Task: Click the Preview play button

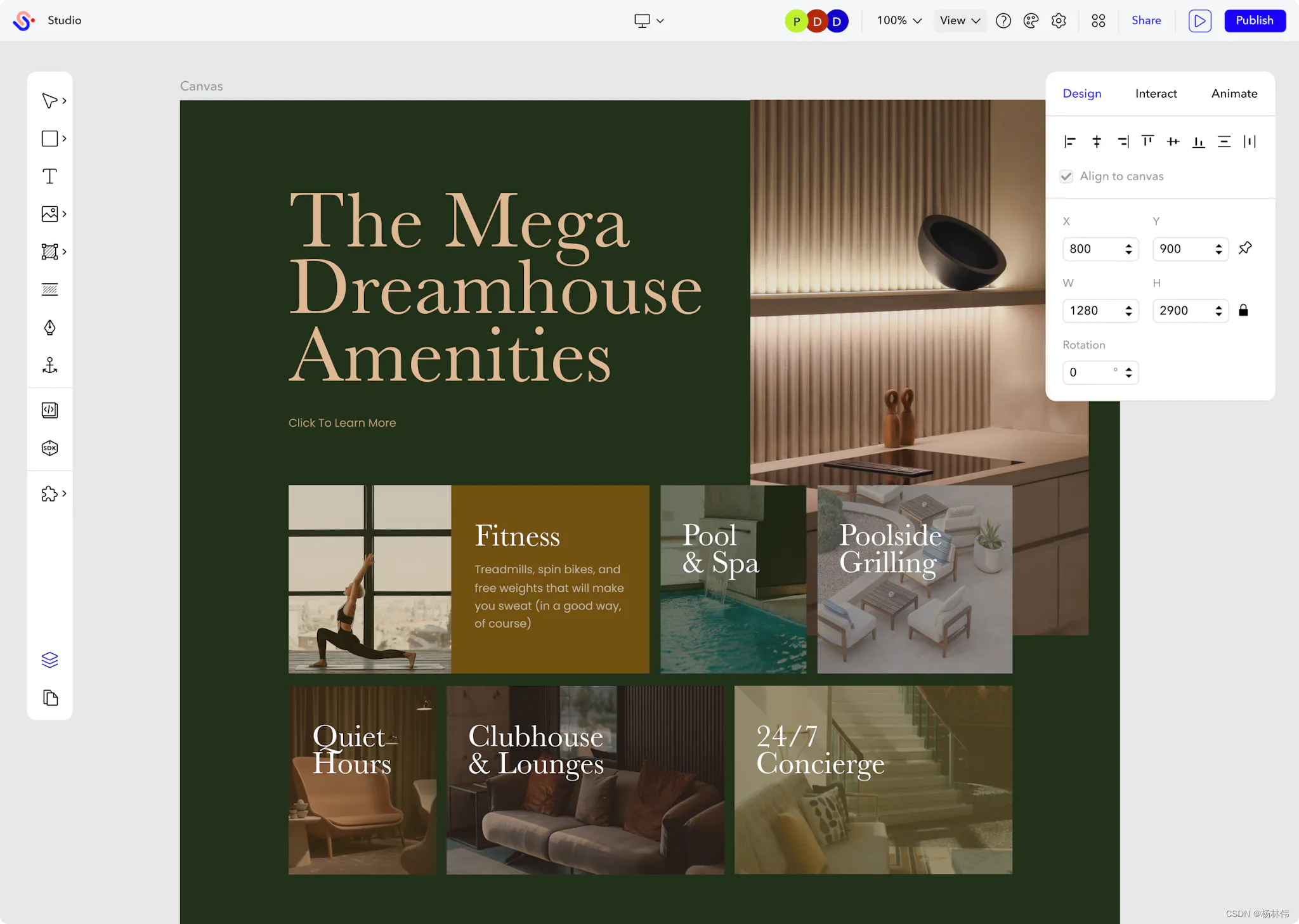Action: [1199, 21]
